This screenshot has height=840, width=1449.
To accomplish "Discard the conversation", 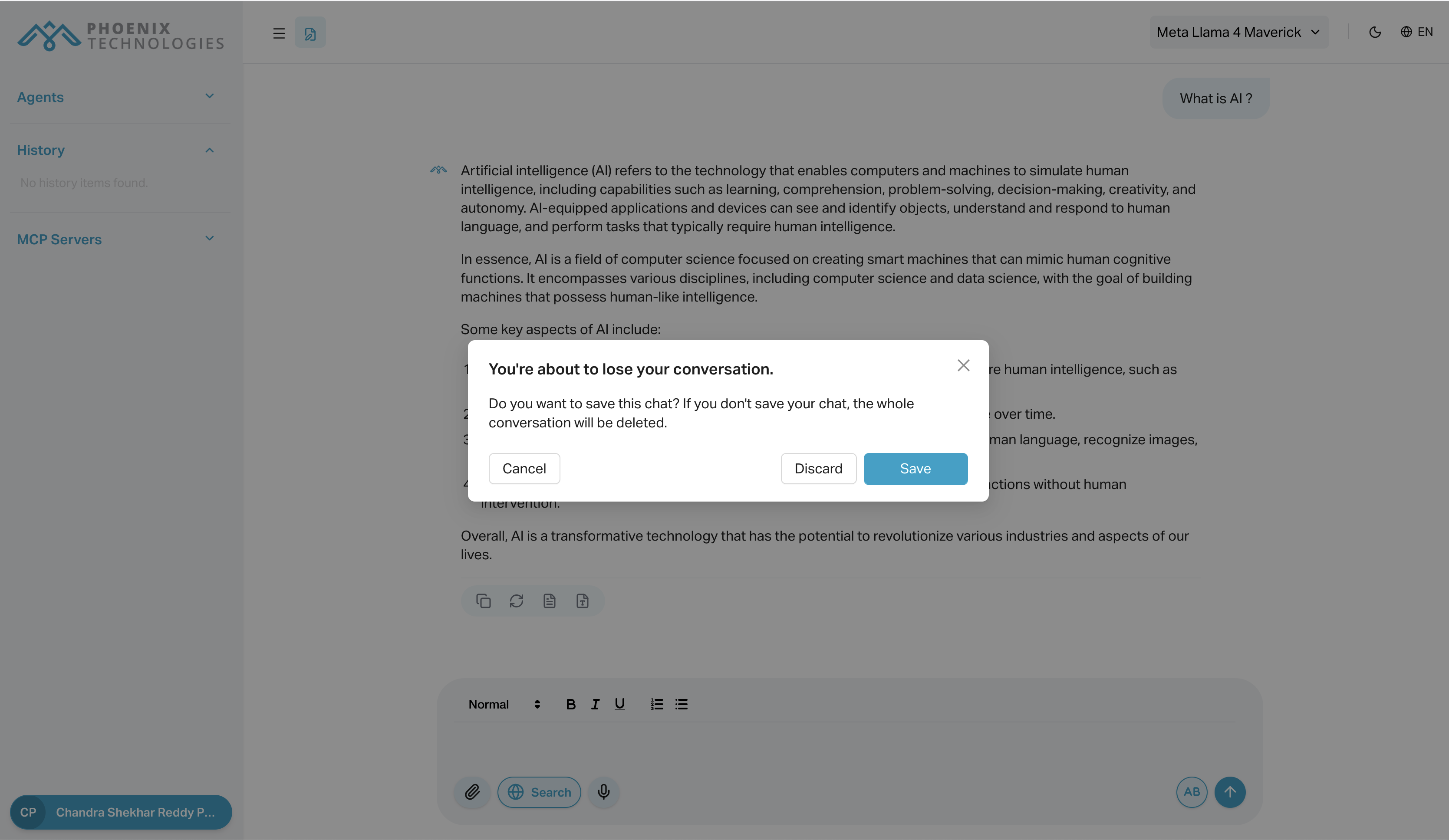I will (818, 468).
